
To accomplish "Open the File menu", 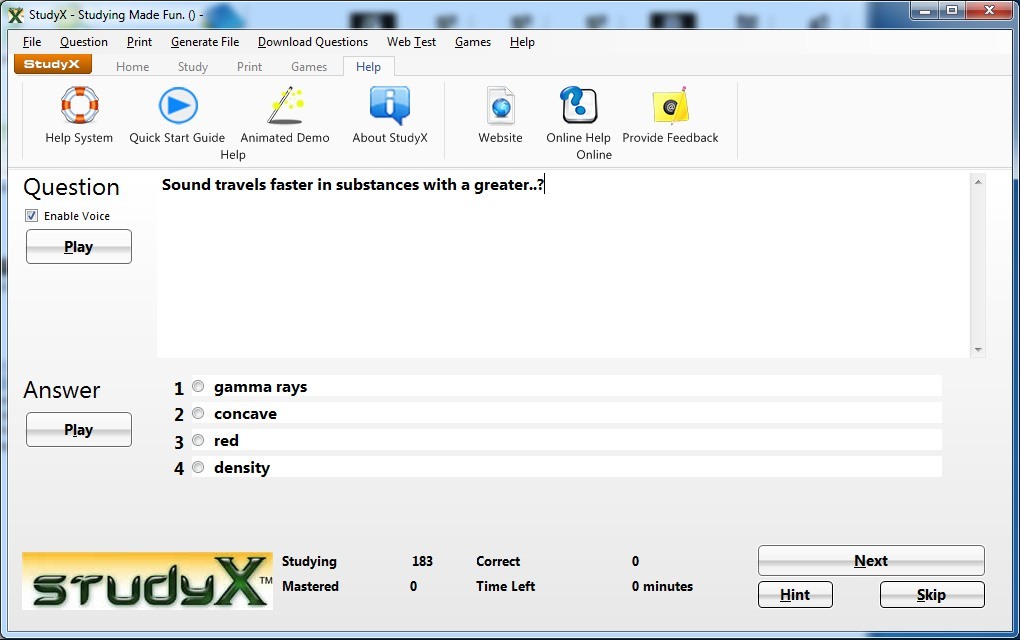I will click(x=32, y=42).
